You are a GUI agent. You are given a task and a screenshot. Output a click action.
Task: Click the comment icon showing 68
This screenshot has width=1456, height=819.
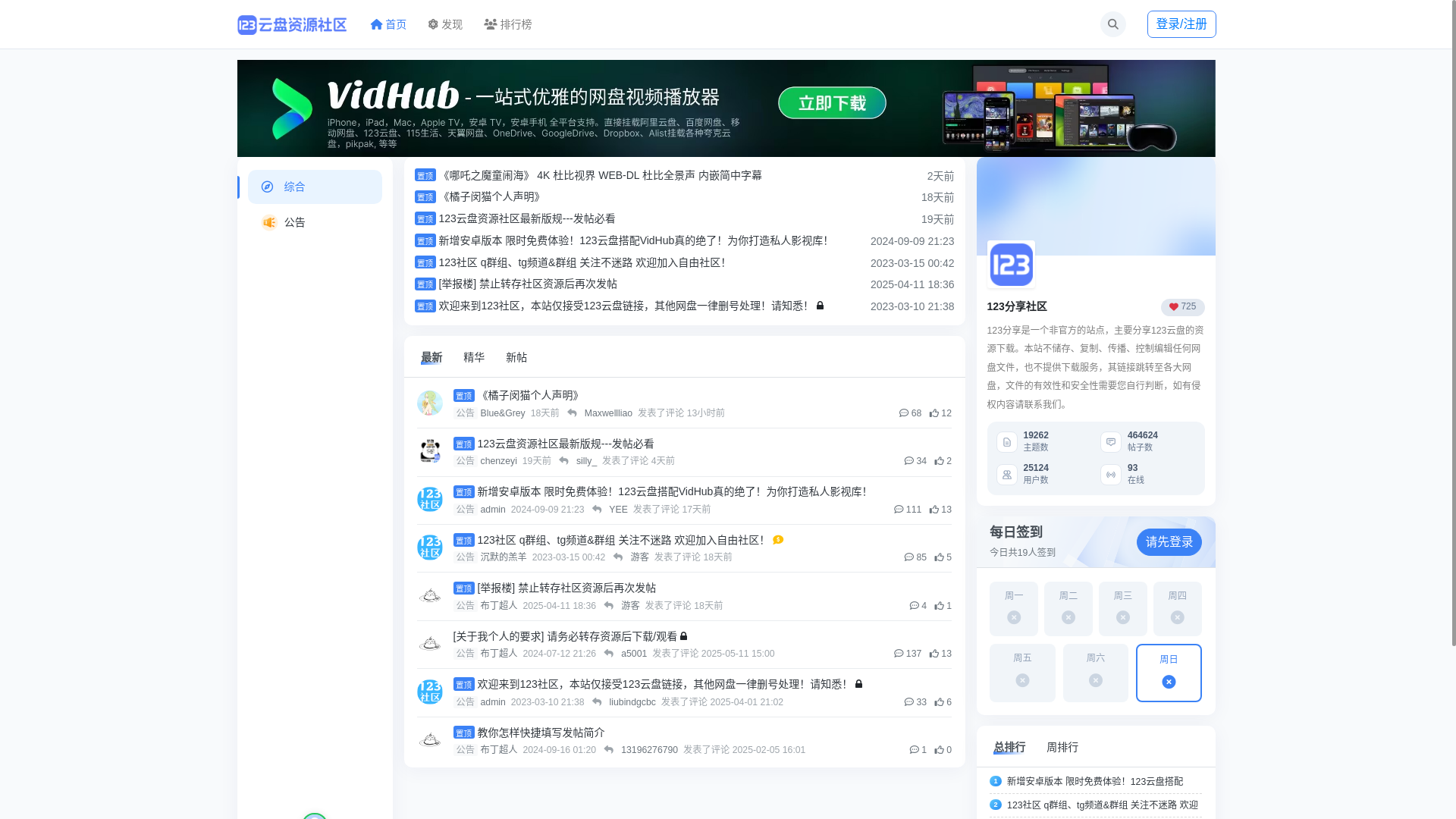tap(904, 413)
